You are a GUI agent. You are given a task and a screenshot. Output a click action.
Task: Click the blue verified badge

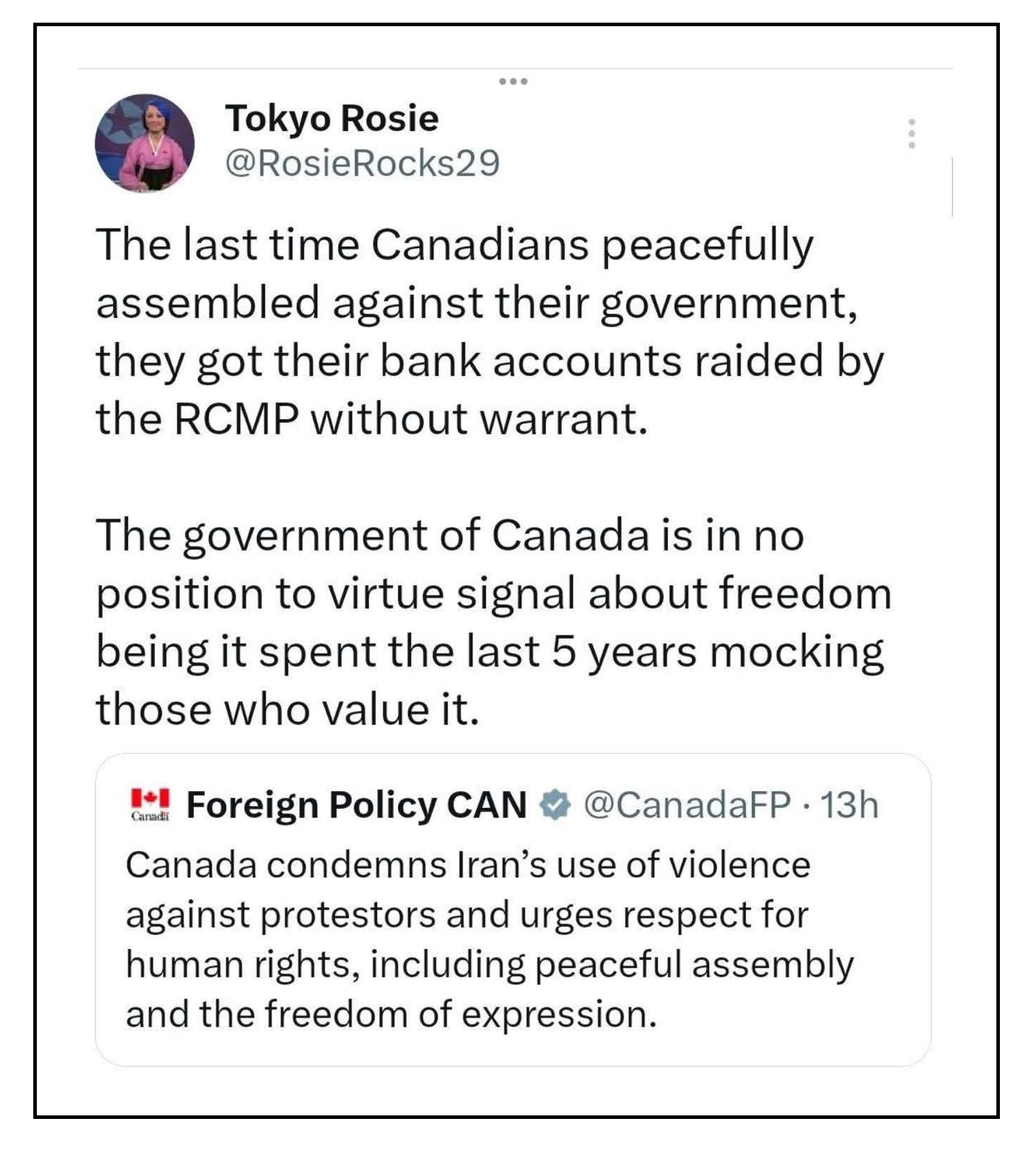[x=555, y=804]
